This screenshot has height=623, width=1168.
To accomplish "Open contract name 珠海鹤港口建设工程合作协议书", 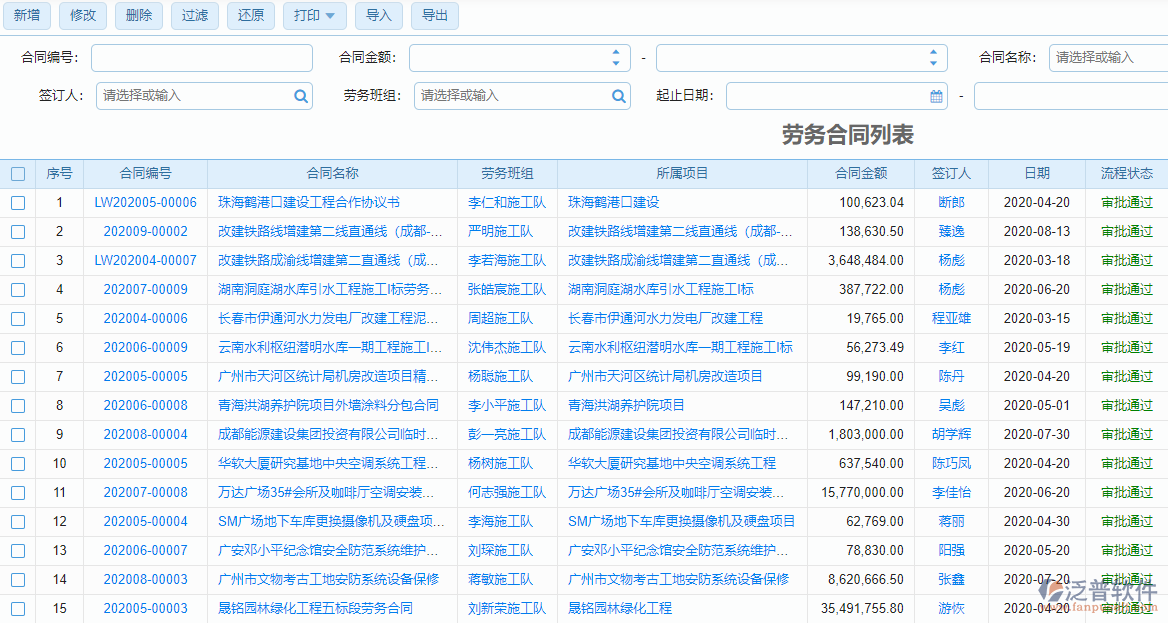I will 309,203.
